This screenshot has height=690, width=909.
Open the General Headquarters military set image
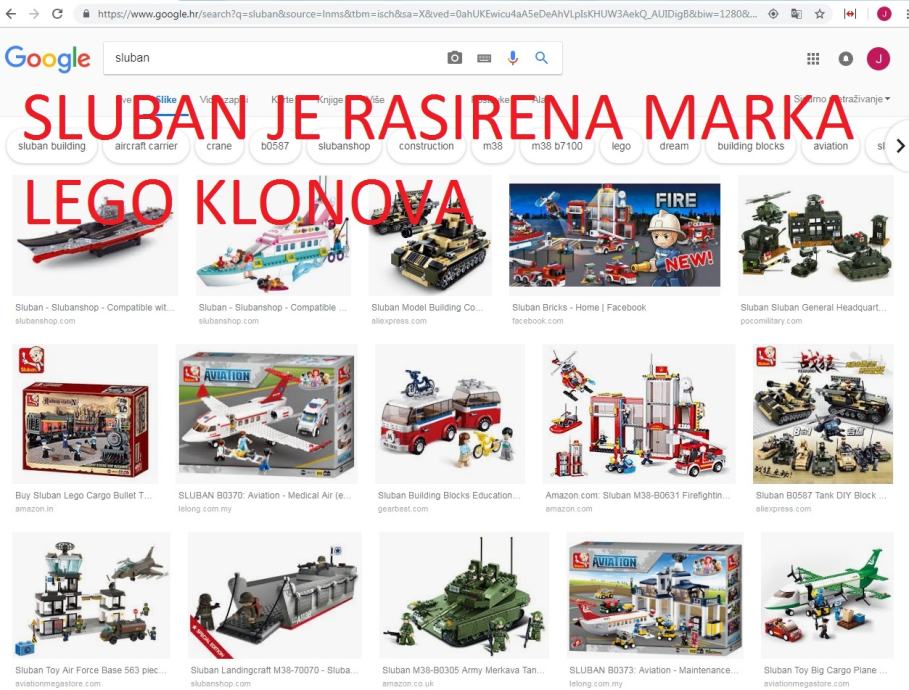tap(816, 235)
